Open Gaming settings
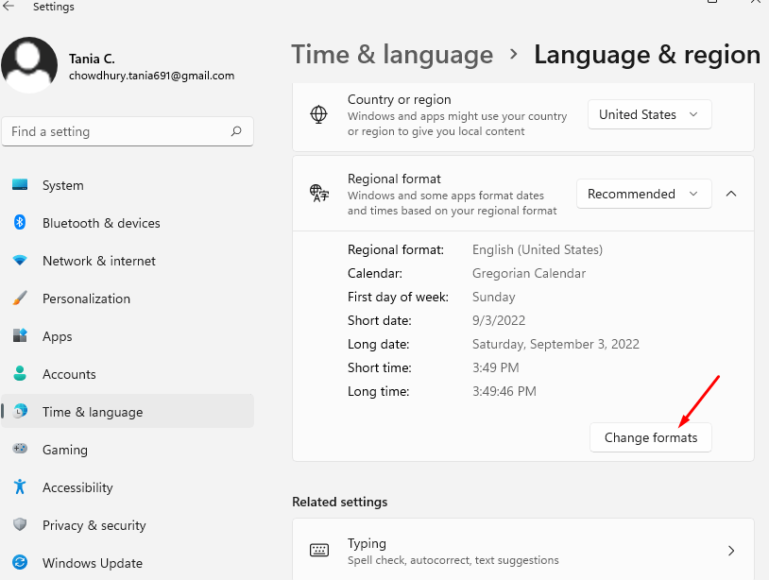This screenshot has width=769, height=580. click(128, 450)
